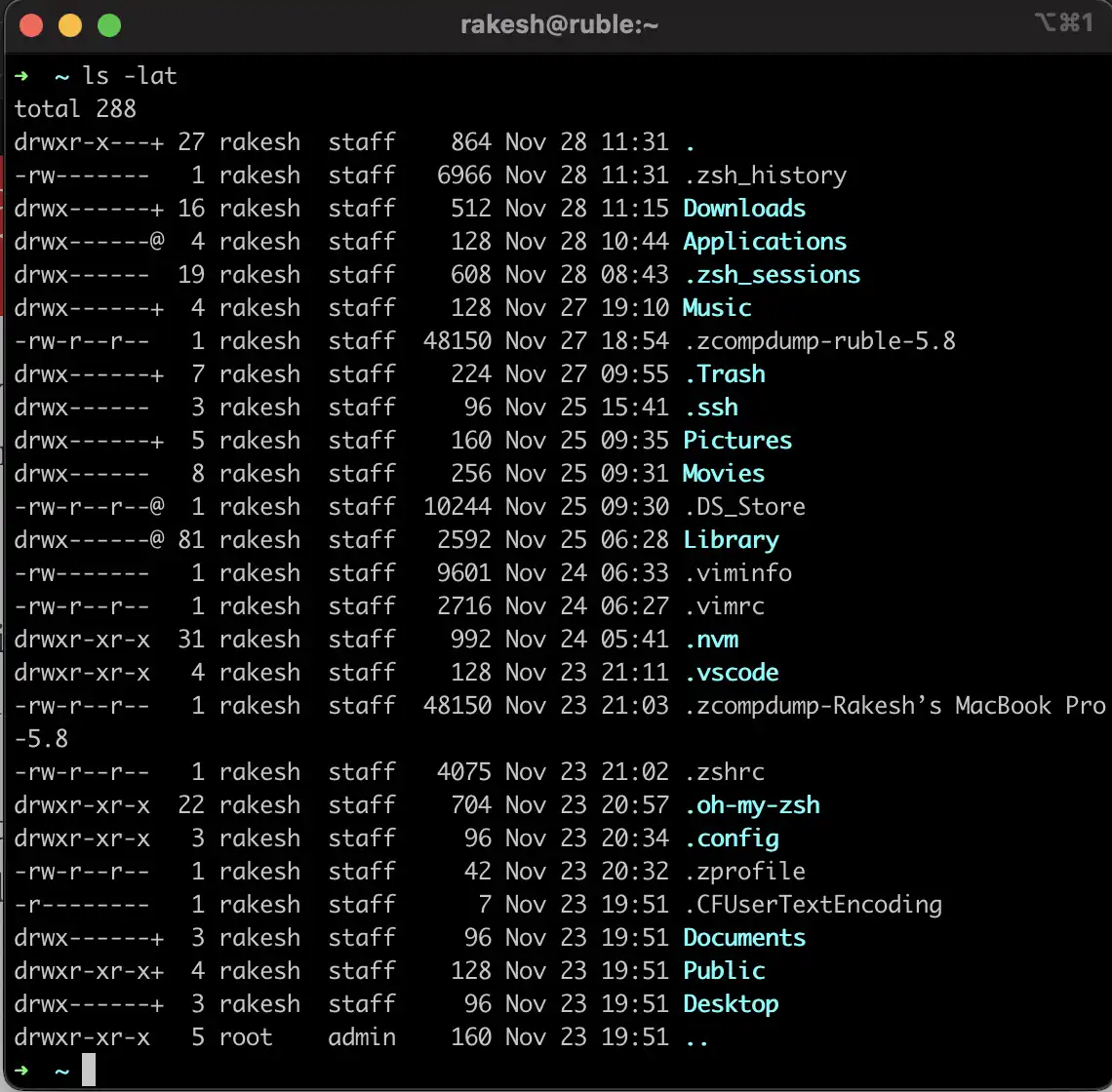Screen dimensions: 1112x1092
Task: Minimize terminal using yellow button
Action: (x=70, y=25)
